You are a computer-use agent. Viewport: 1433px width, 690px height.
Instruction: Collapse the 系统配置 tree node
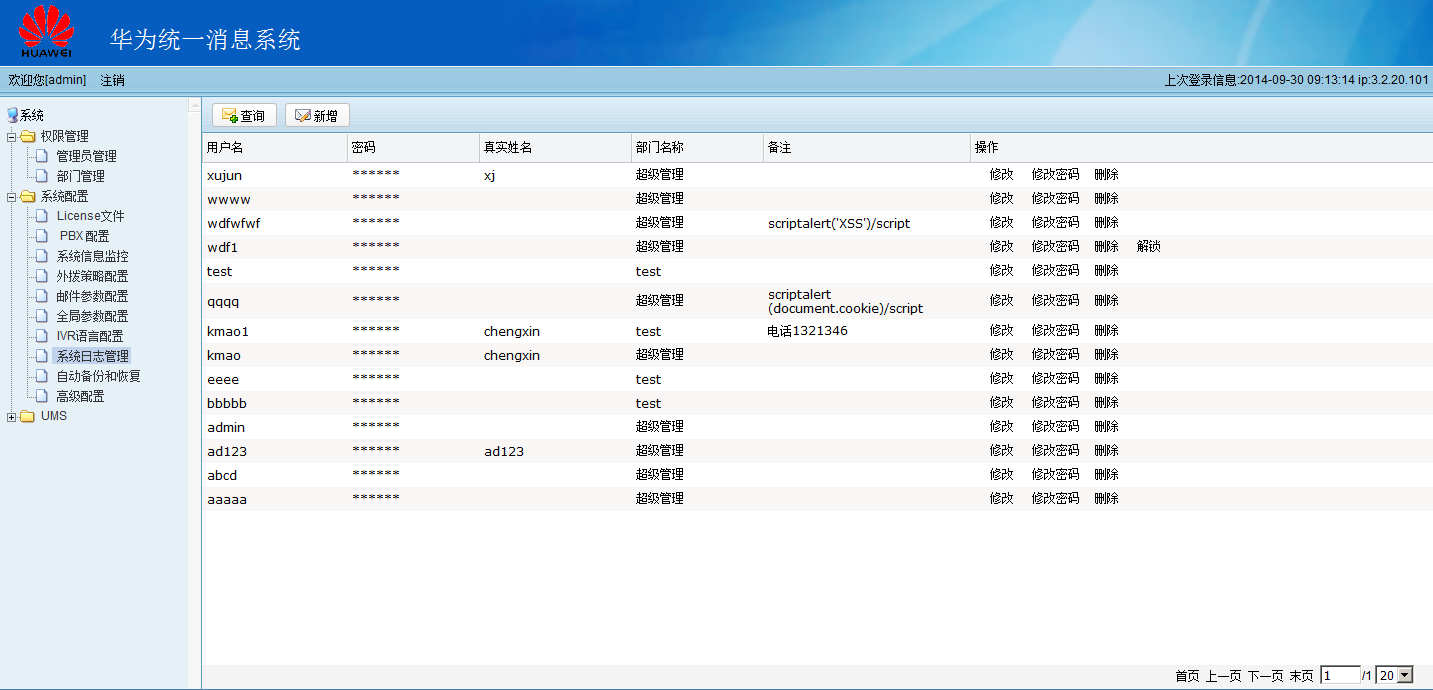[x=11, y=197]
